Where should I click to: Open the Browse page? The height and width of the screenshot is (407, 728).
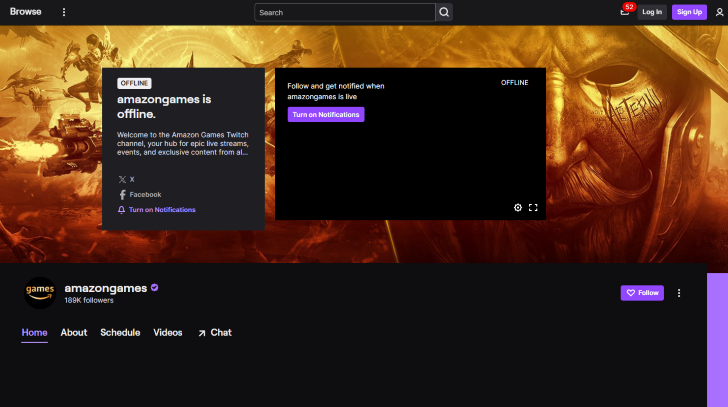point(26,12)
